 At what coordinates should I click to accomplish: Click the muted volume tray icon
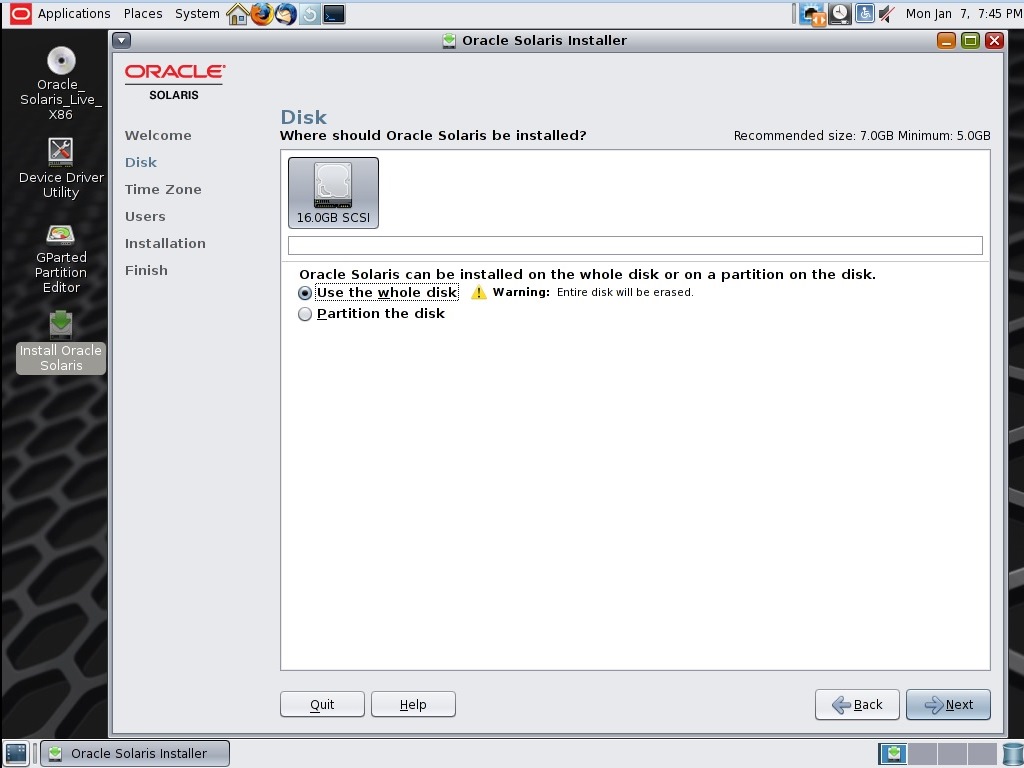coord(886,14)
